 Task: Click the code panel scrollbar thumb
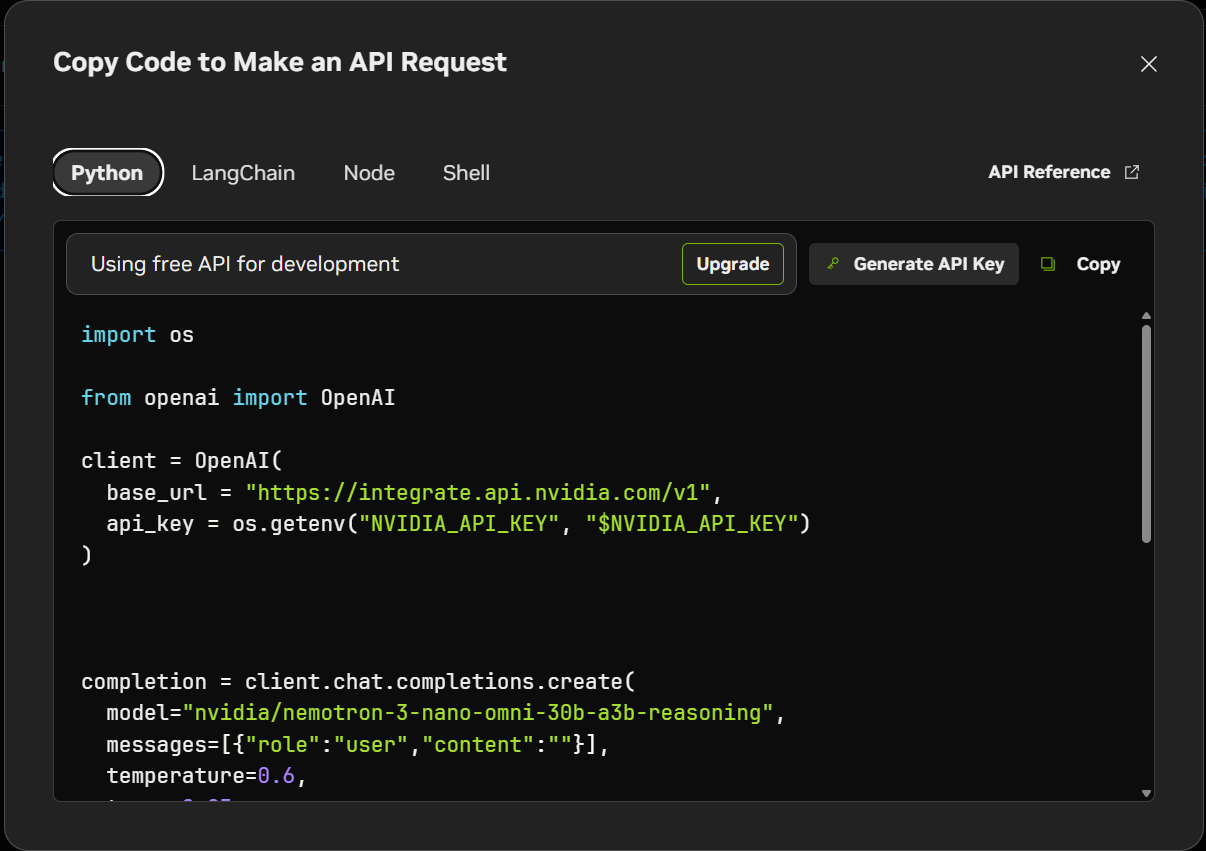coord(1146,433)
